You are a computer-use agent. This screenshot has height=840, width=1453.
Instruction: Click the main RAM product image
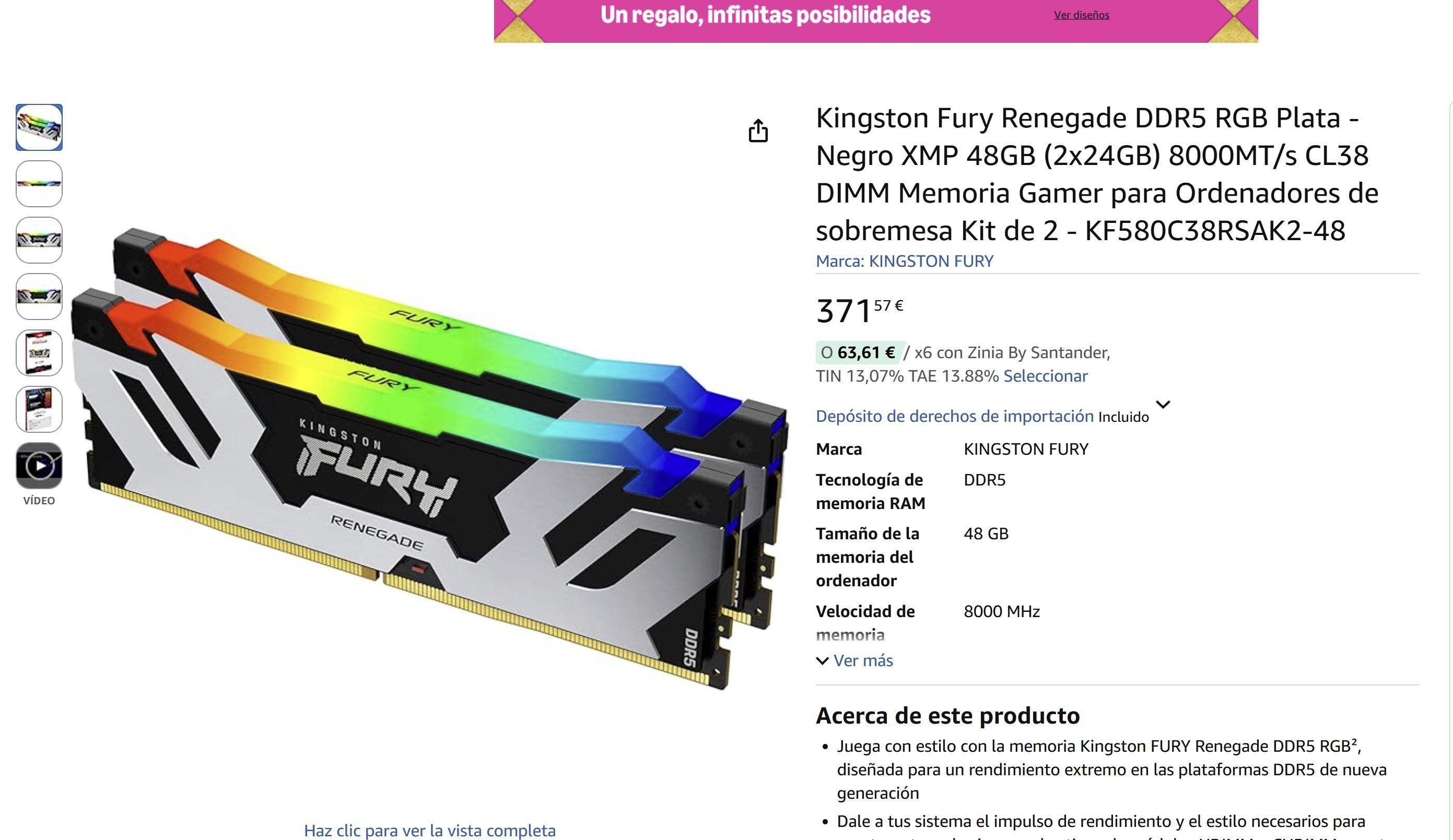(x=429, y=458)
